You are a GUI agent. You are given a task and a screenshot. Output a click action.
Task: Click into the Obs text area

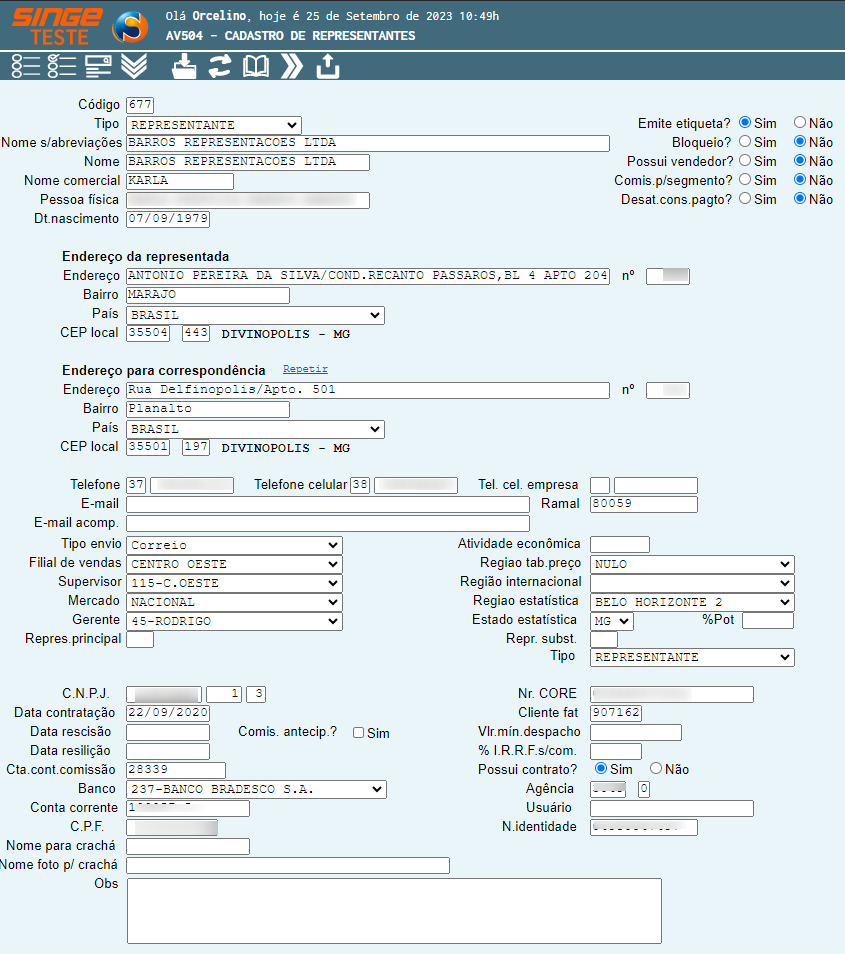point(394,910)
